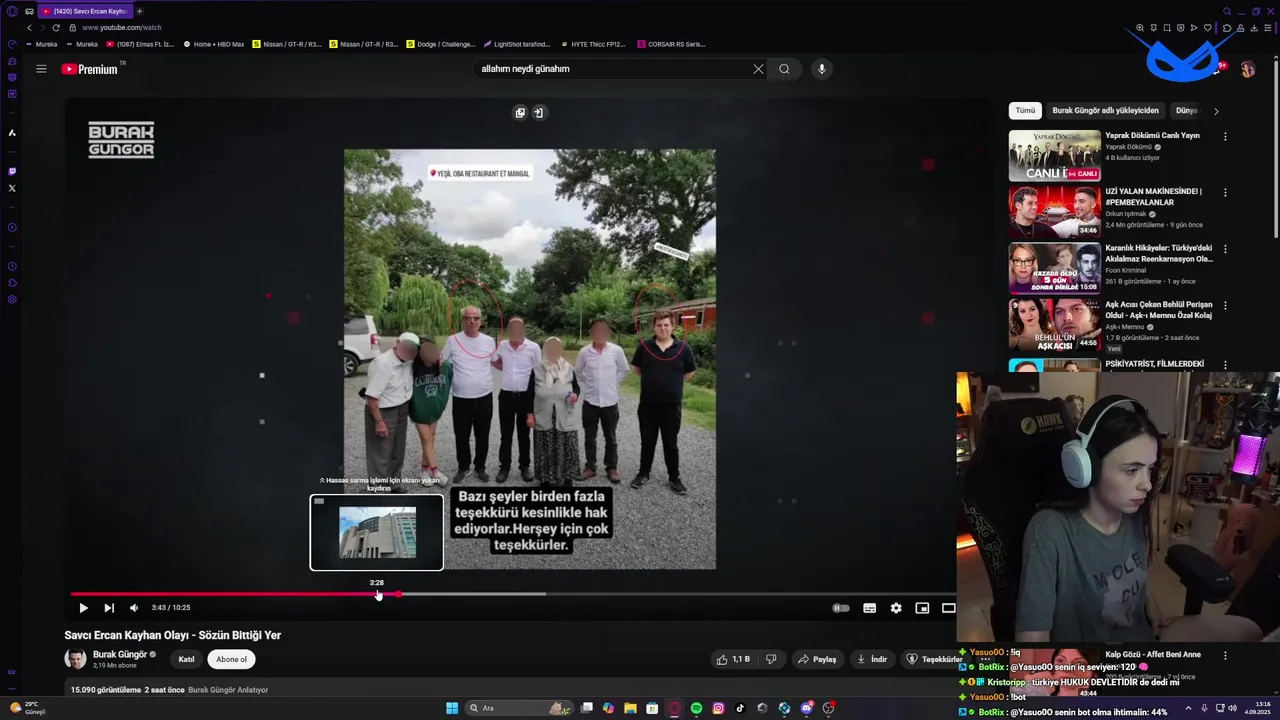The width and height of the screenshot is (1280, 720).
Task: Open Windows Start menu
Action: click(452, 708)
